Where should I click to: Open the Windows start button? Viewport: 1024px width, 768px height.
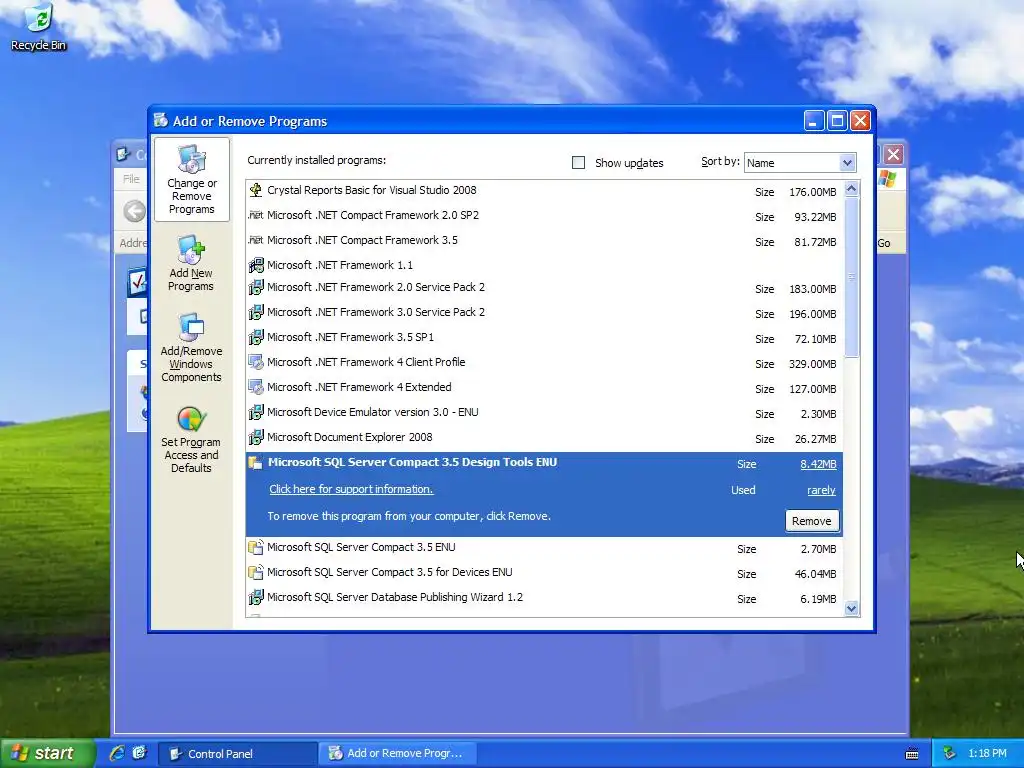[48, 753]
